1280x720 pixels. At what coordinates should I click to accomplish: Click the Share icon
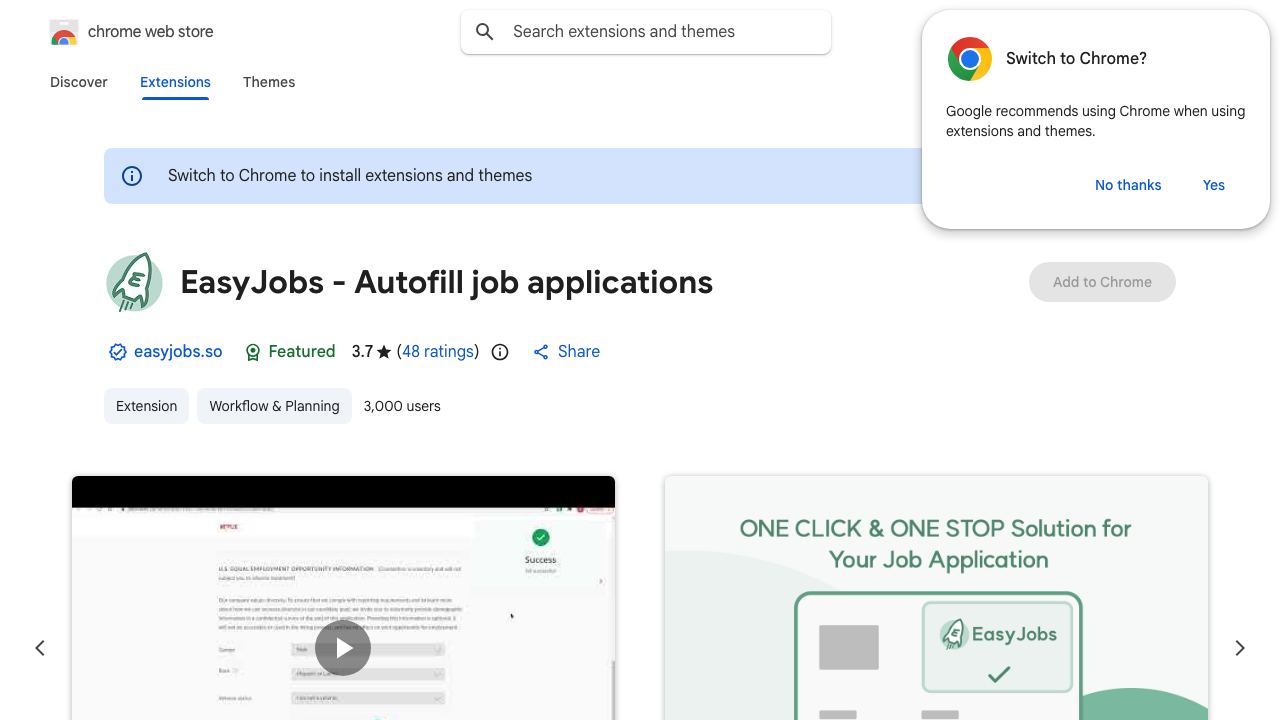(541, 352)
